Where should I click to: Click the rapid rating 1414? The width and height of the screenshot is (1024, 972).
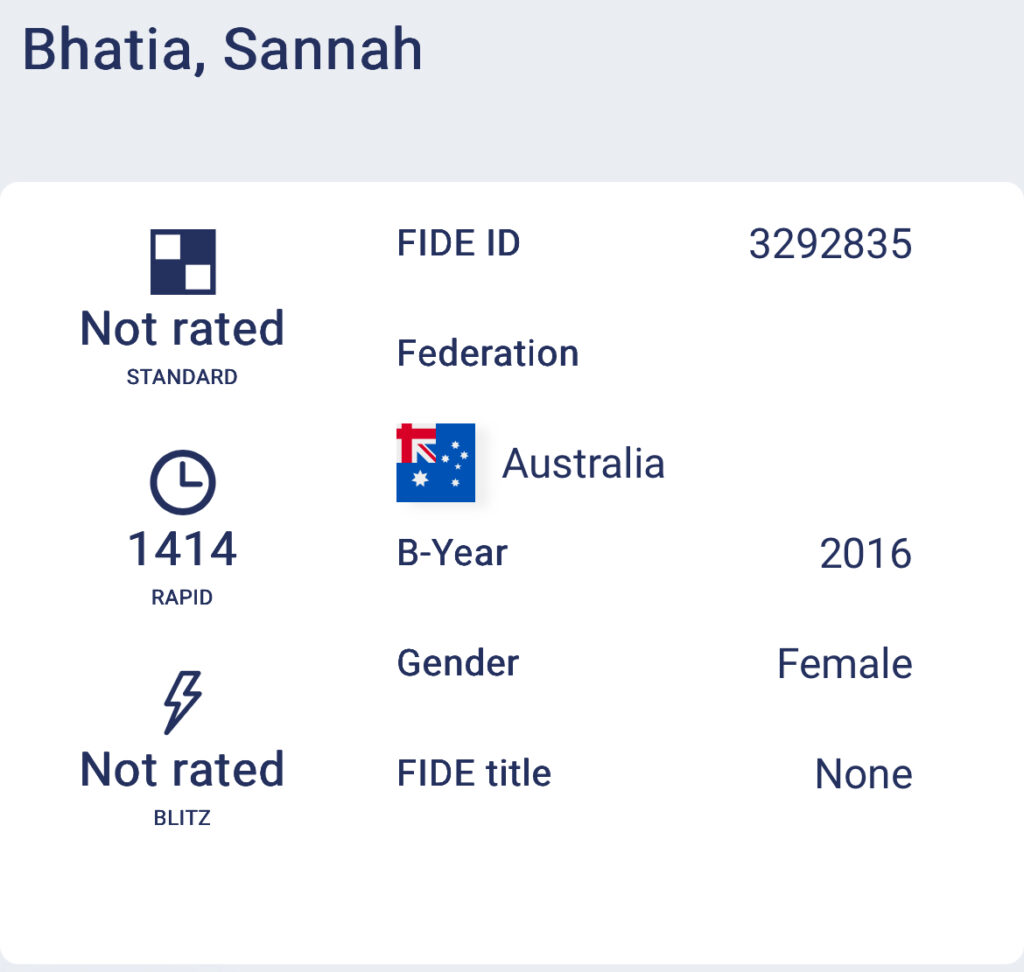[182, 550]
